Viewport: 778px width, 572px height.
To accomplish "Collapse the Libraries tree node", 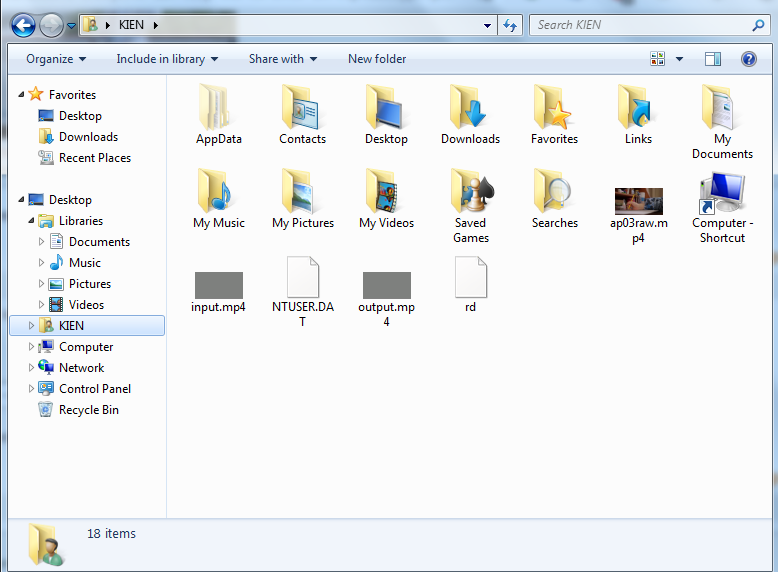I will 31,220.
